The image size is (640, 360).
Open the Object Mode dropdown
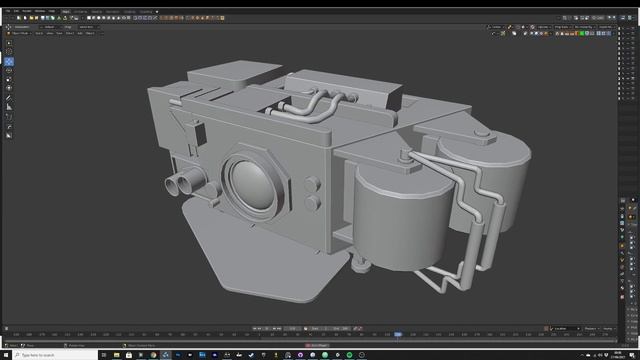pos(20,33)
